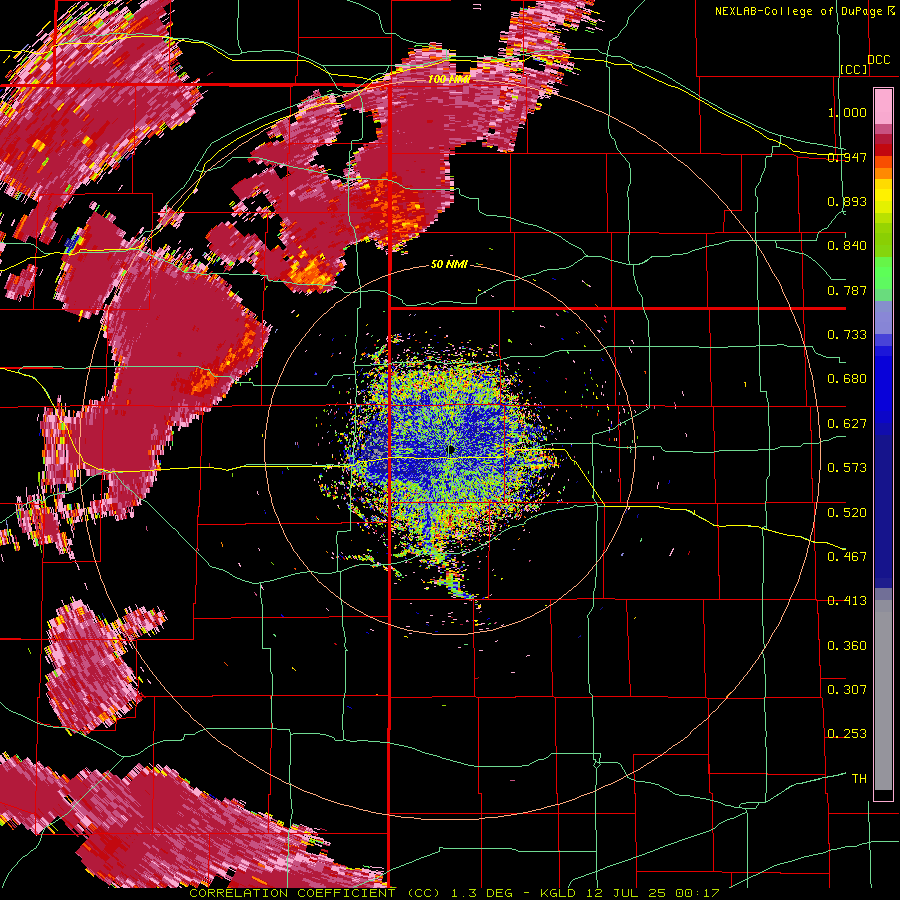The image size is (900, 900).
Task: Click the 0.680 colorbar value
Action: coord(847,379)
